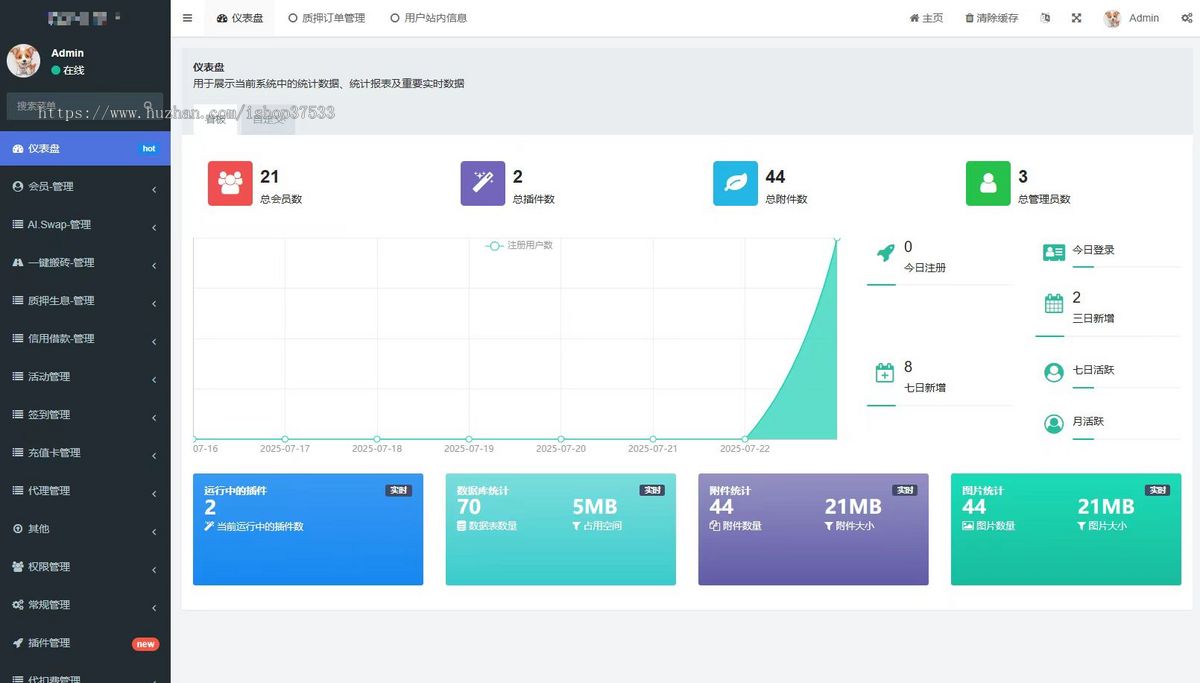
Task: Click the 占用空间 filter icon
Action: 576,526
